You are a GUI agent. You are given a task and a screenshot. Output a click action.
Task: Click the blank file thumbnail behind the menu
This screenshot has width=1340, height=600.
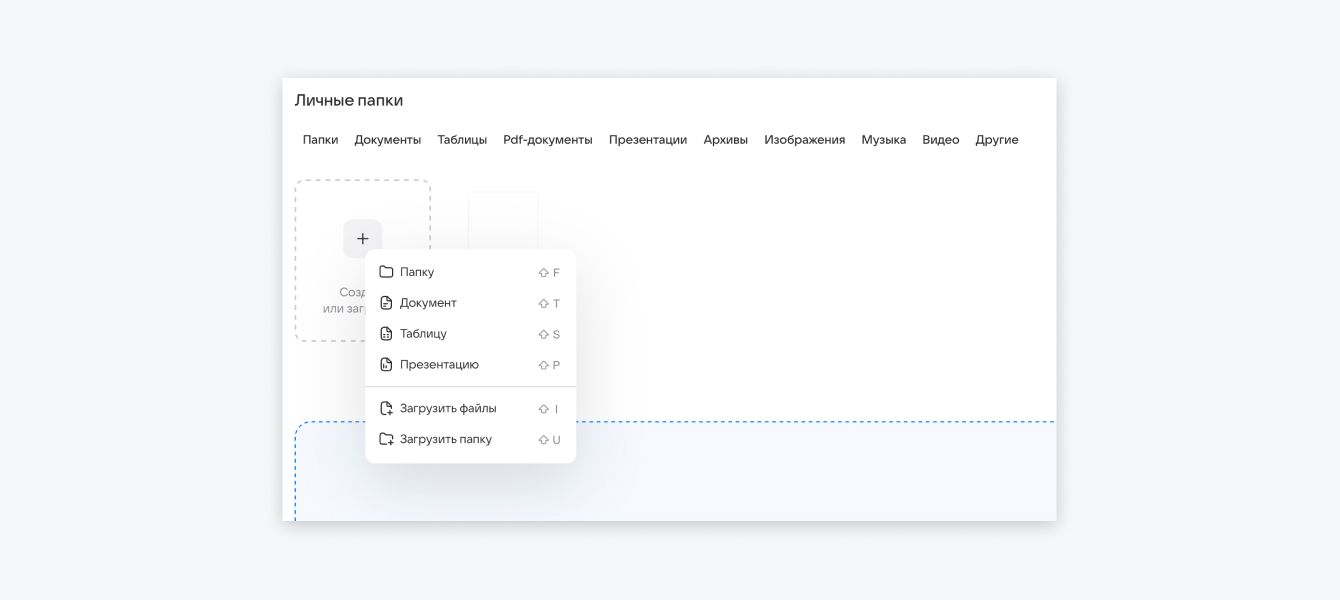coord(503,220)
